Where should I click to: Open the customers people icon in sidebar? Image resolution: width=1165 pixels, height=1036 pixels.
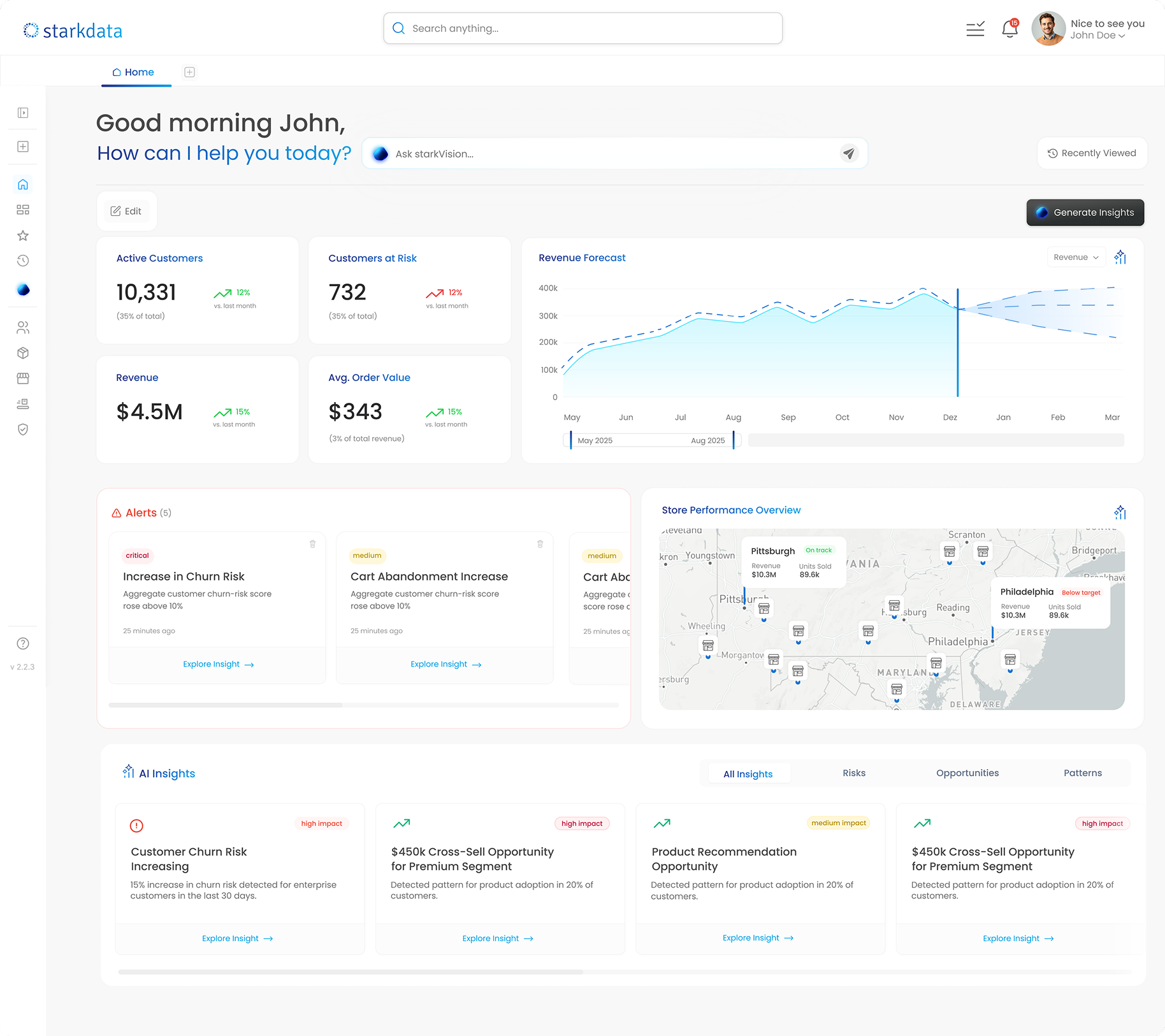coord(23,327)
